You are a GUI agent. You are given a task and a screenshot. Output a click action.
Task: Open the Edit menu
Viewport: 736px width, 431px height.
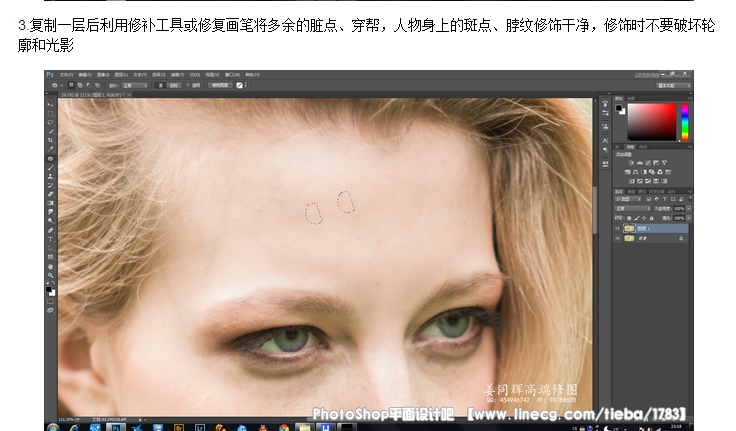point(85,75)
